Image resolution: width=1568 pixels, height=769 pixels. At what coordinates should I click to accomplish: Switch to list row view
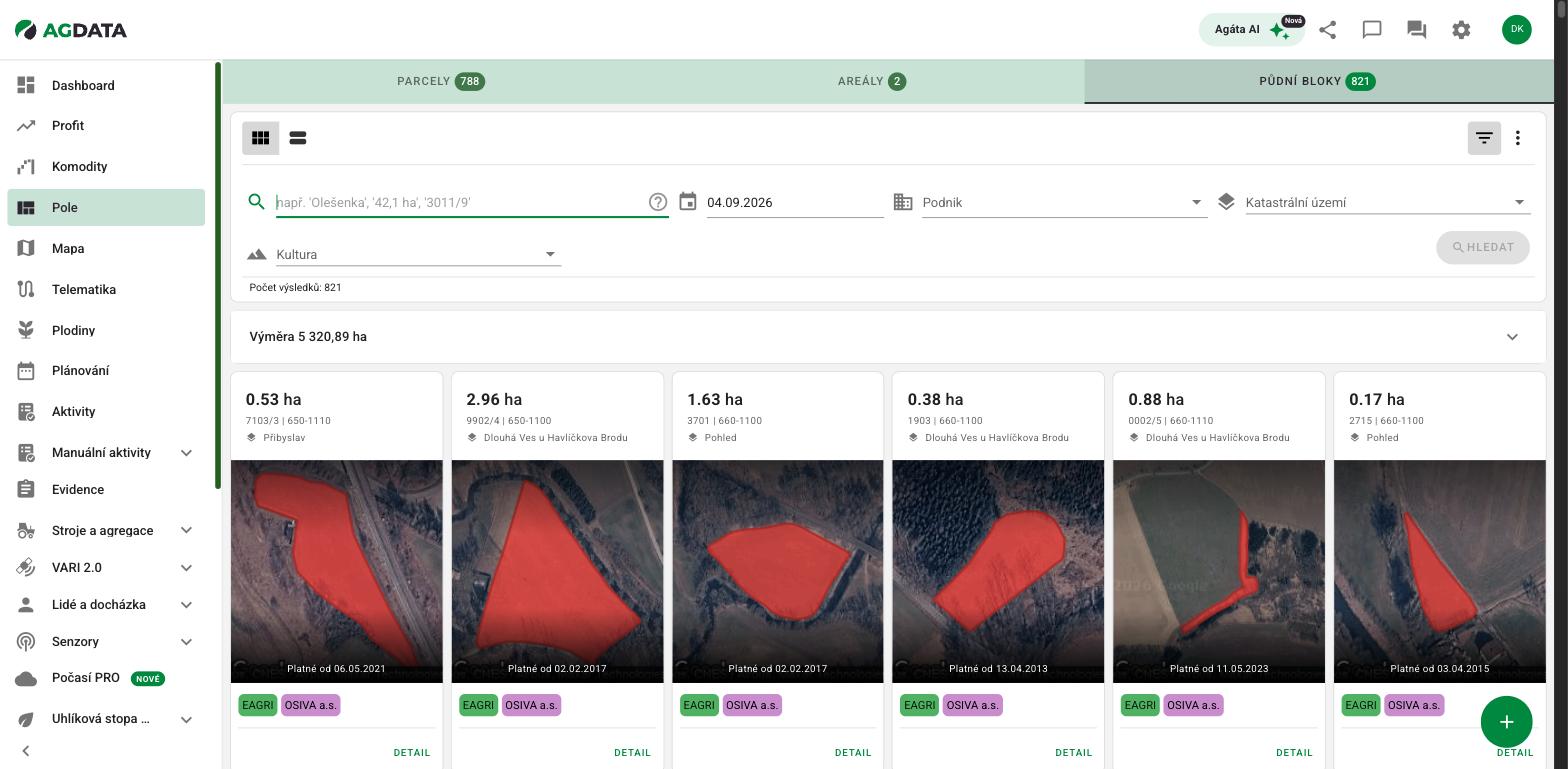click(x=297, y=138)
